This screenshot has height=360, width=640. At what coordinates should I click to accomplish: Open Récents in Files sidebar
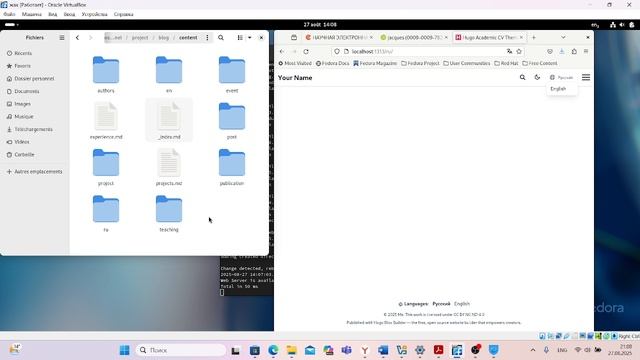tap(23, 53)
